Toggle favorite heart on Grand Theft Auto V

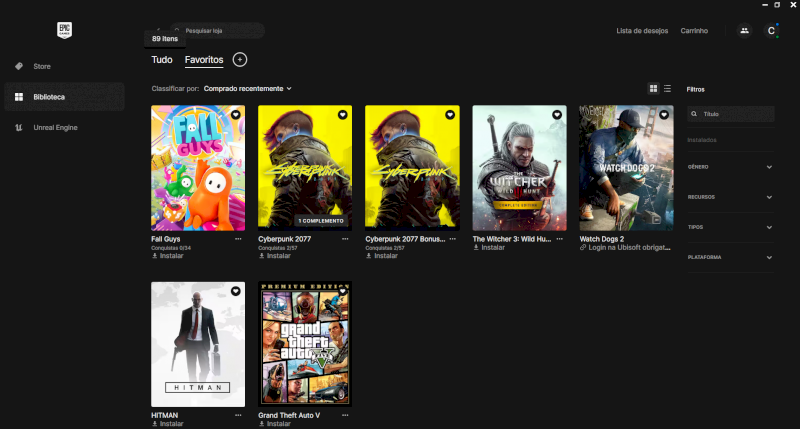(x=342, y=291)
